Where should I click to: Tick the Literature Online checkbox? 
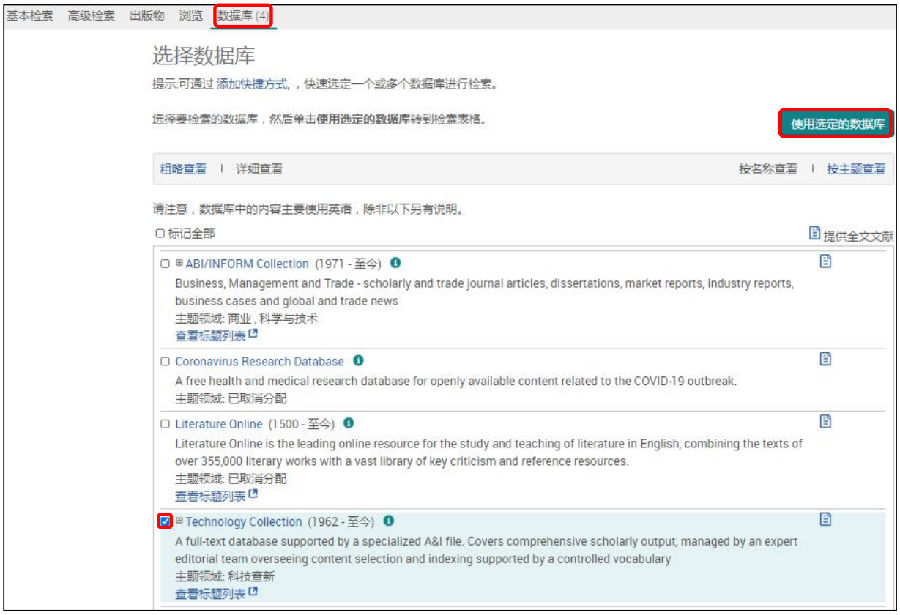point(165,424)
